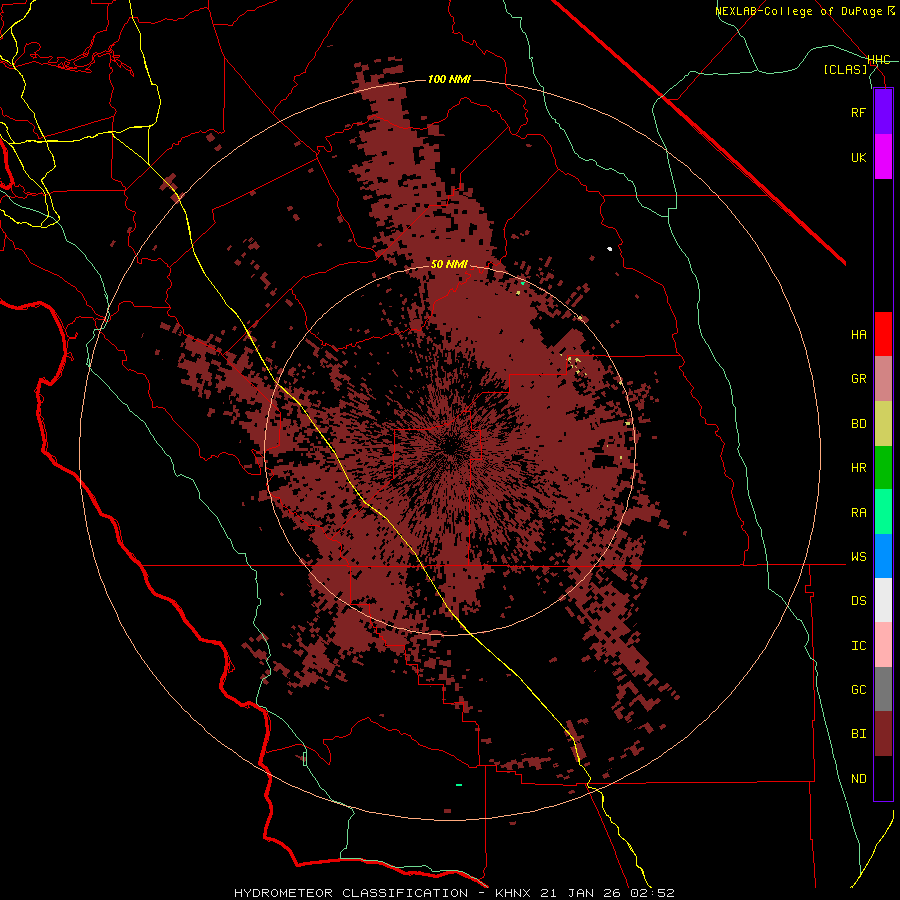The height and width of the screenshot is (900, 900).
Task: Click the RF purple legend swatch
Action: pyautogui.click(x=883, y=112)
